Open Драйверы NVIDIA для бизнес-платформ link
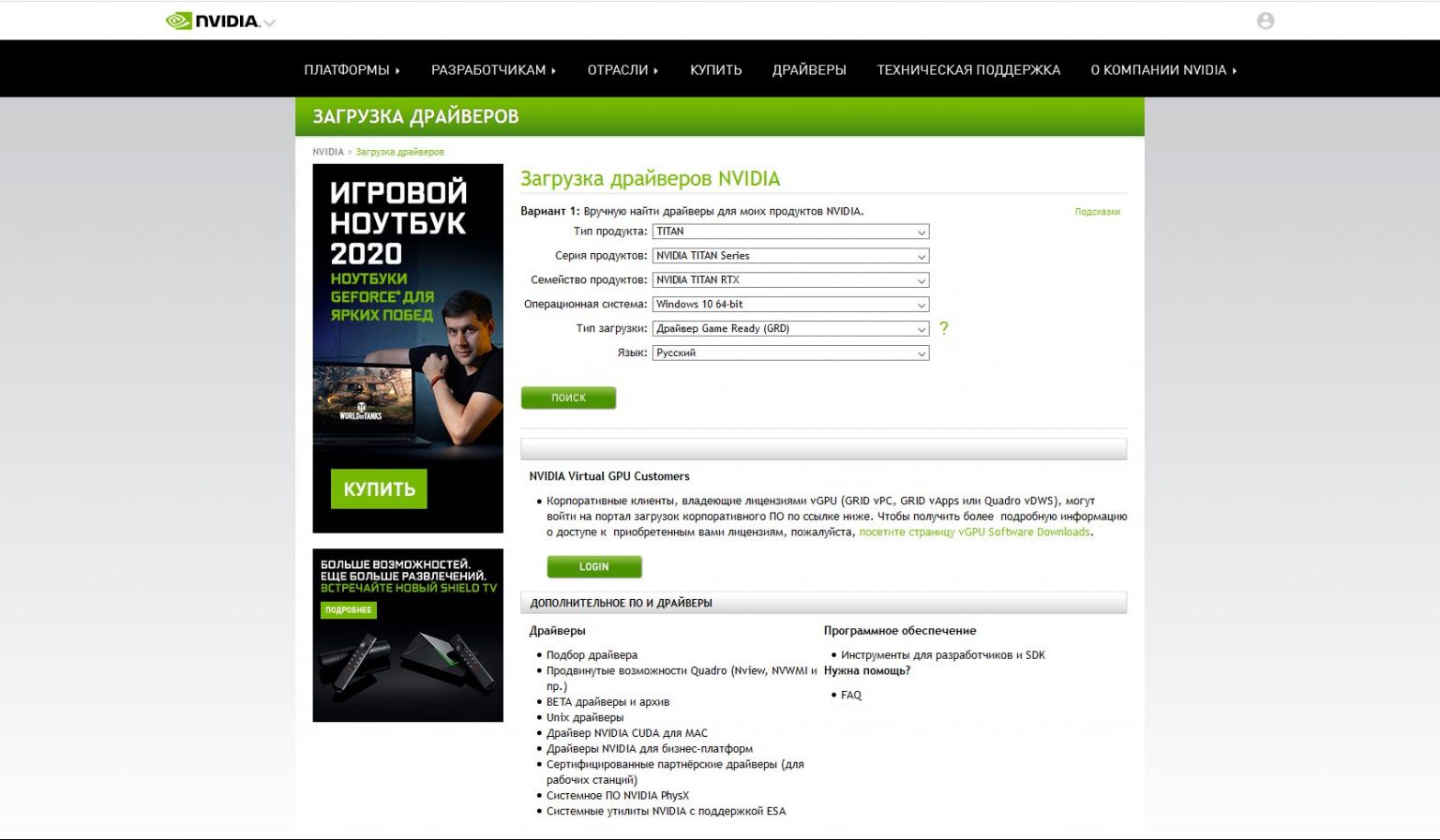 [650, 749]
